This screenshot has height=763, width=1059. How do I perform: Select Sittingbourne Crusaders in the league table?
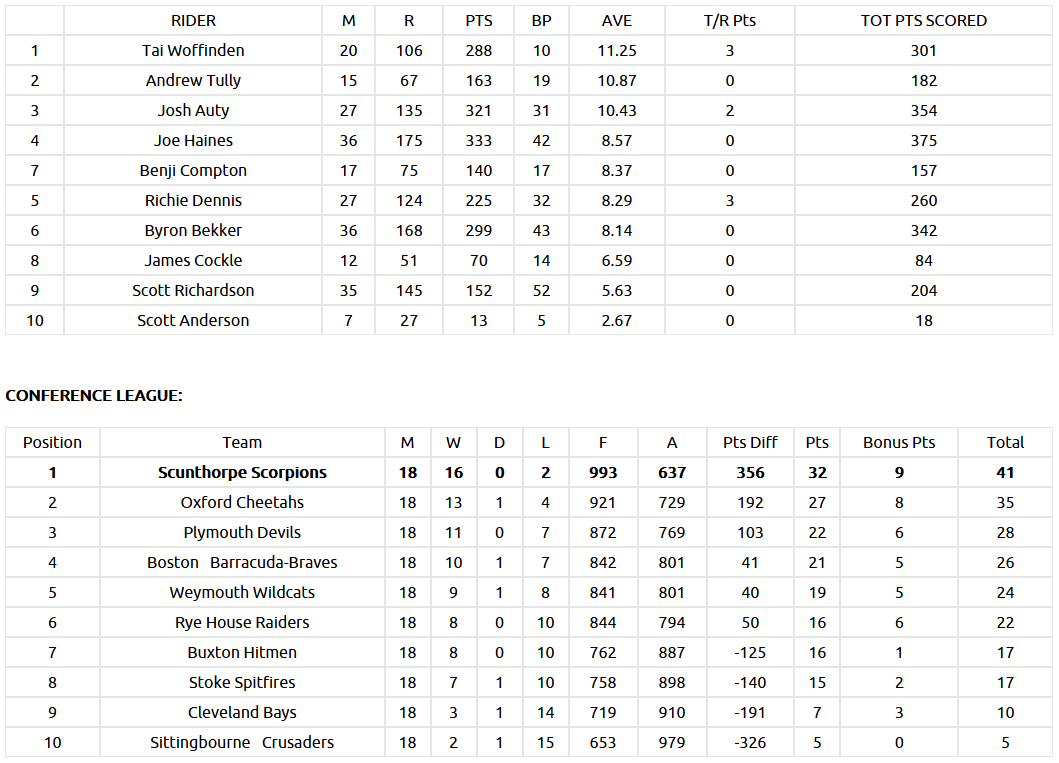click(x=242, y=742)
